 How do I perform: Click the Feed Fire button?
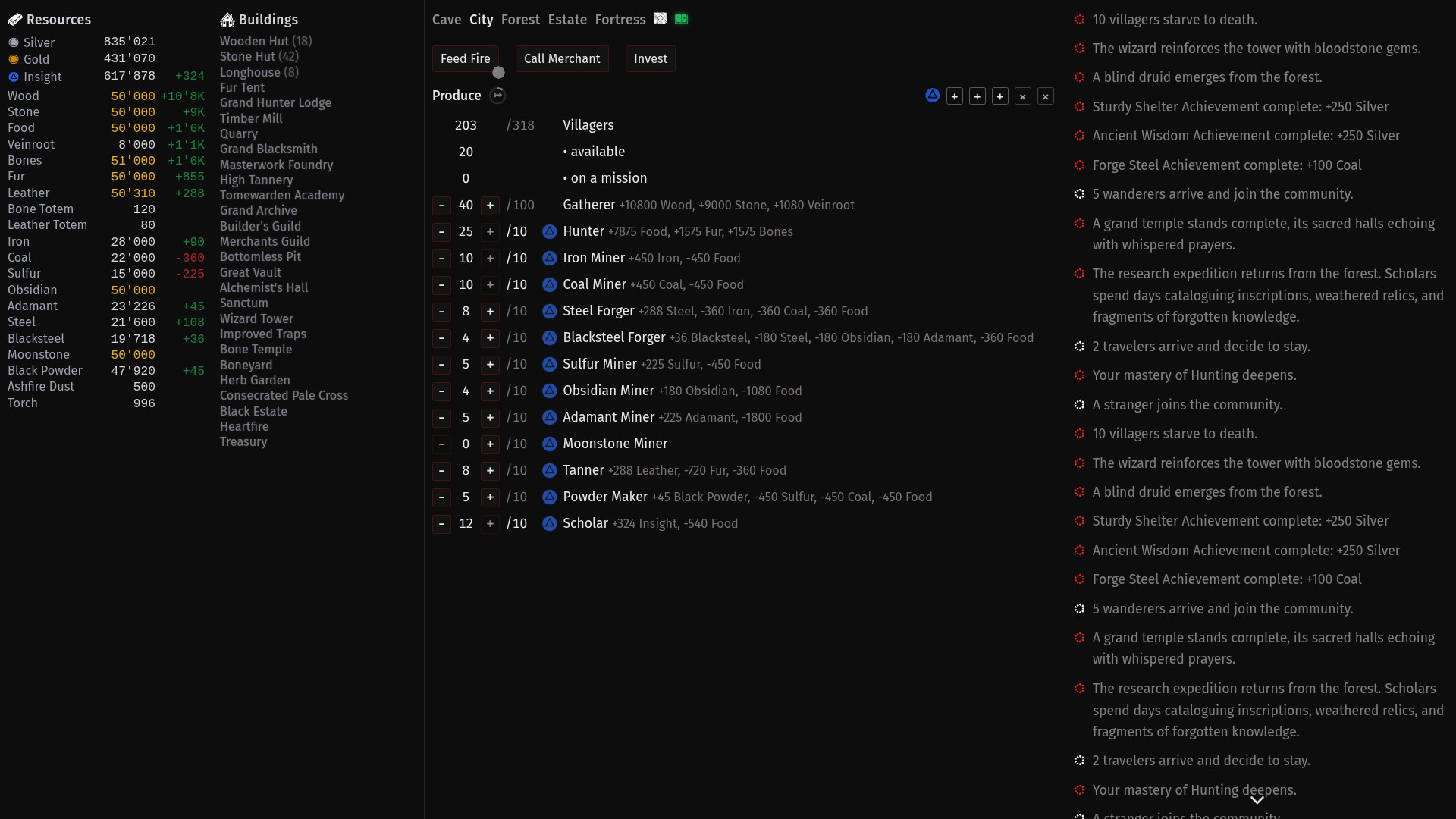pyautogui.click(x=466, y=59)
